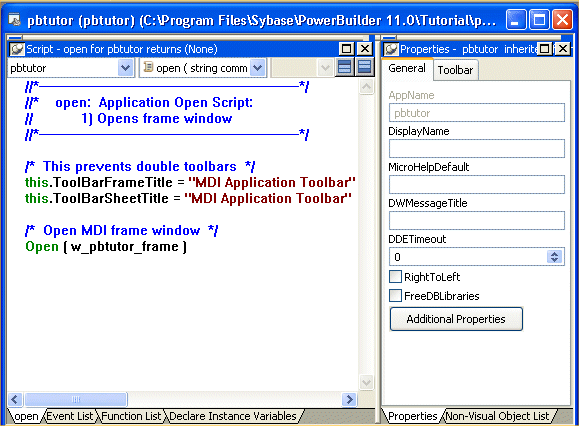Screen dimensions: 579x426
Task: Enable the FreeDBLibraries checkbox
Action: (395, 295)
